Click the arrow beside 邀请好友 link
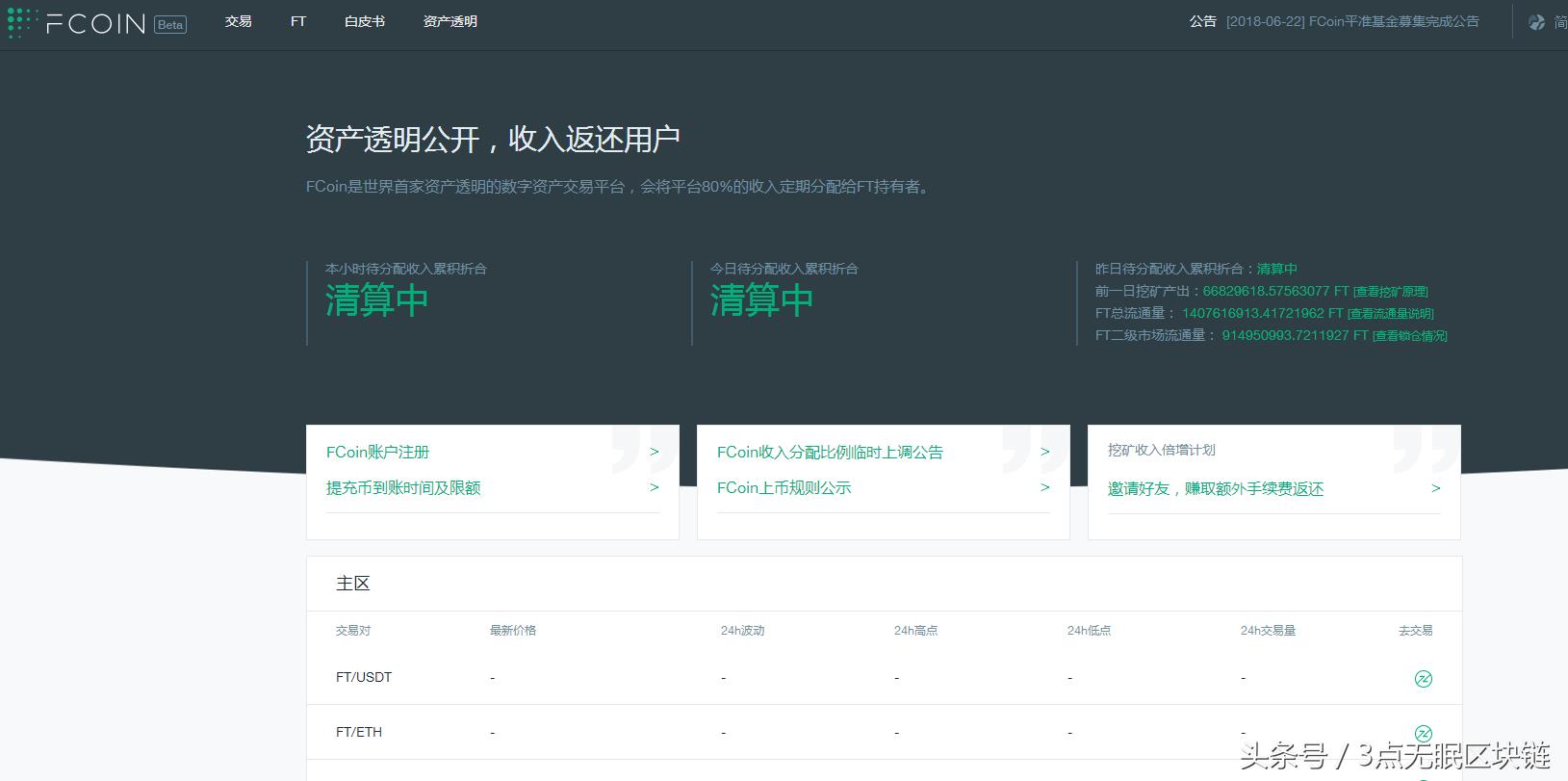Screen dimensions: 1568x781 coord(1436,488)
